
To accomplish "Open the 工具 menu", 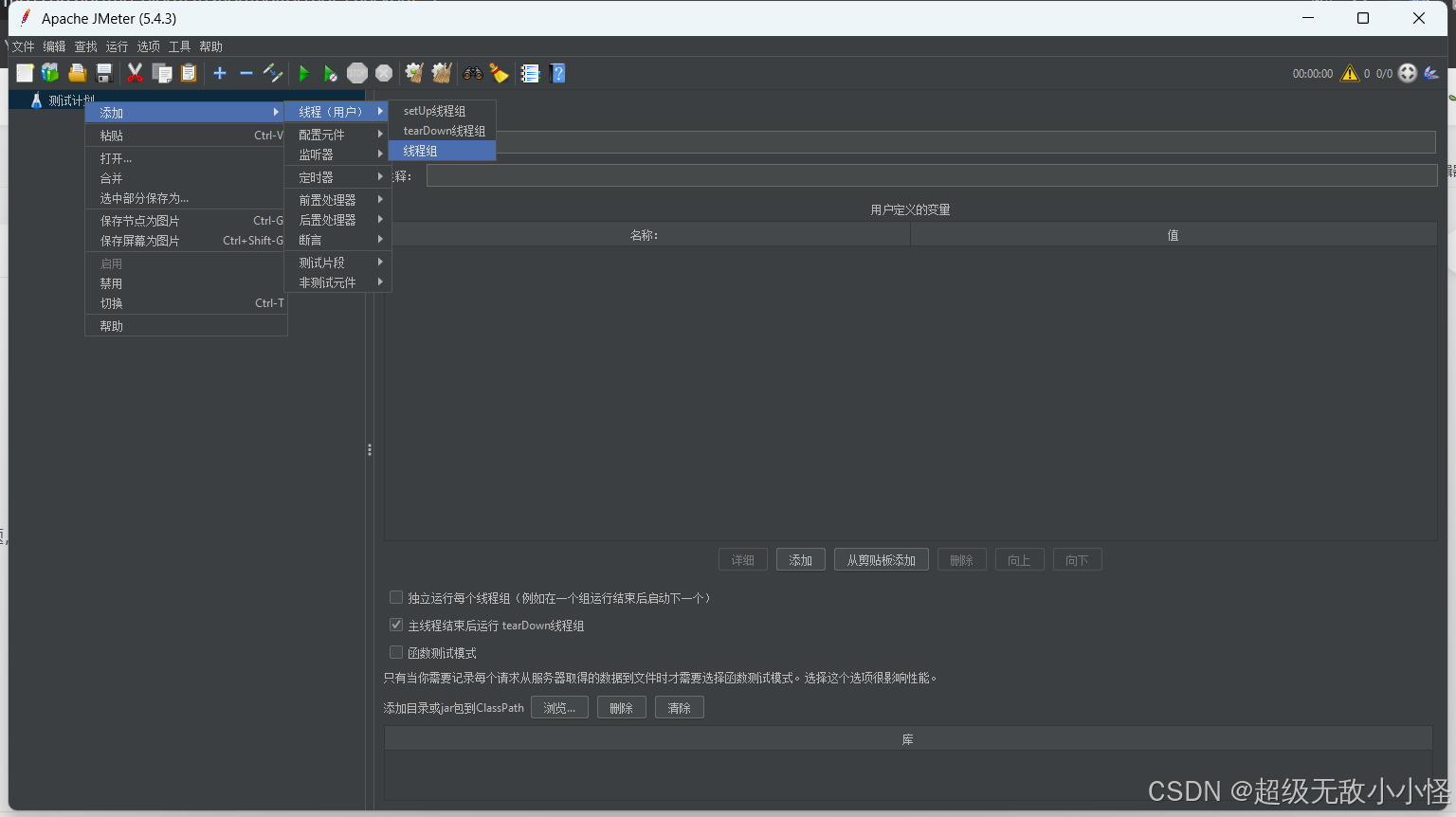I will coord(180,46).
